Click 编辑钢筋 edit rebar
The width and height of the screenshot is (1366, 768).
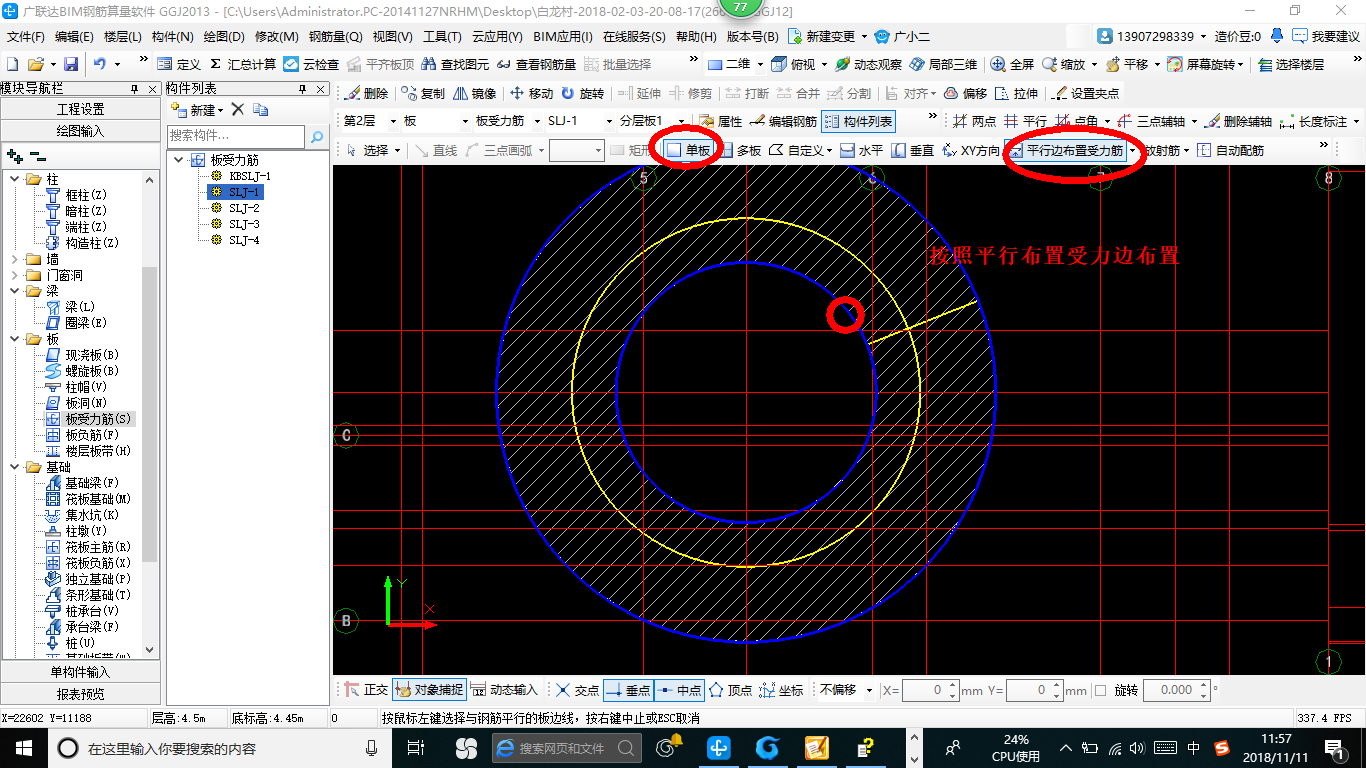[x=783, y=121]
